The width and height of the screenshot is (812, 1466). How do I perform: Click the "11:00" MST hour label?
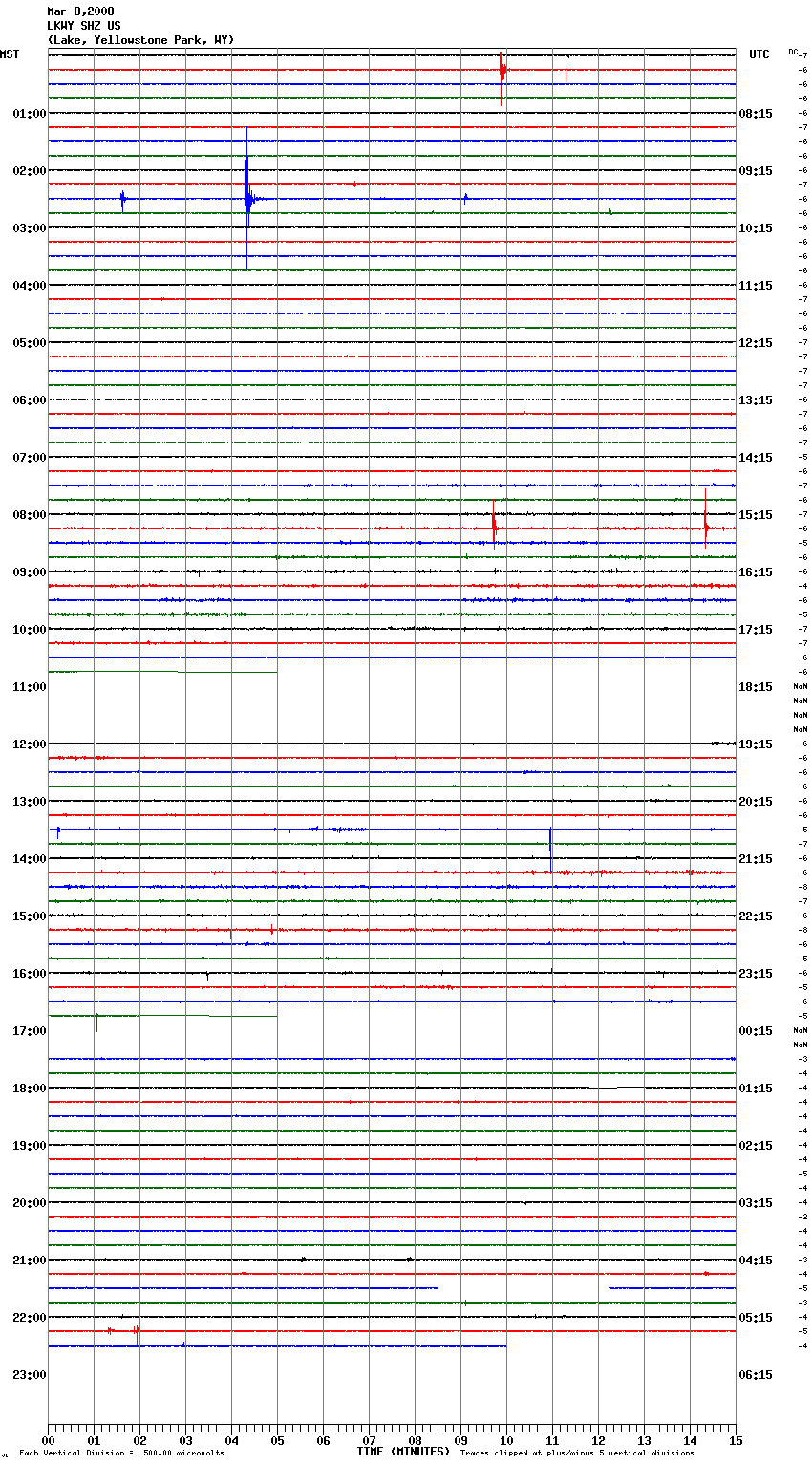pos(30,687)
